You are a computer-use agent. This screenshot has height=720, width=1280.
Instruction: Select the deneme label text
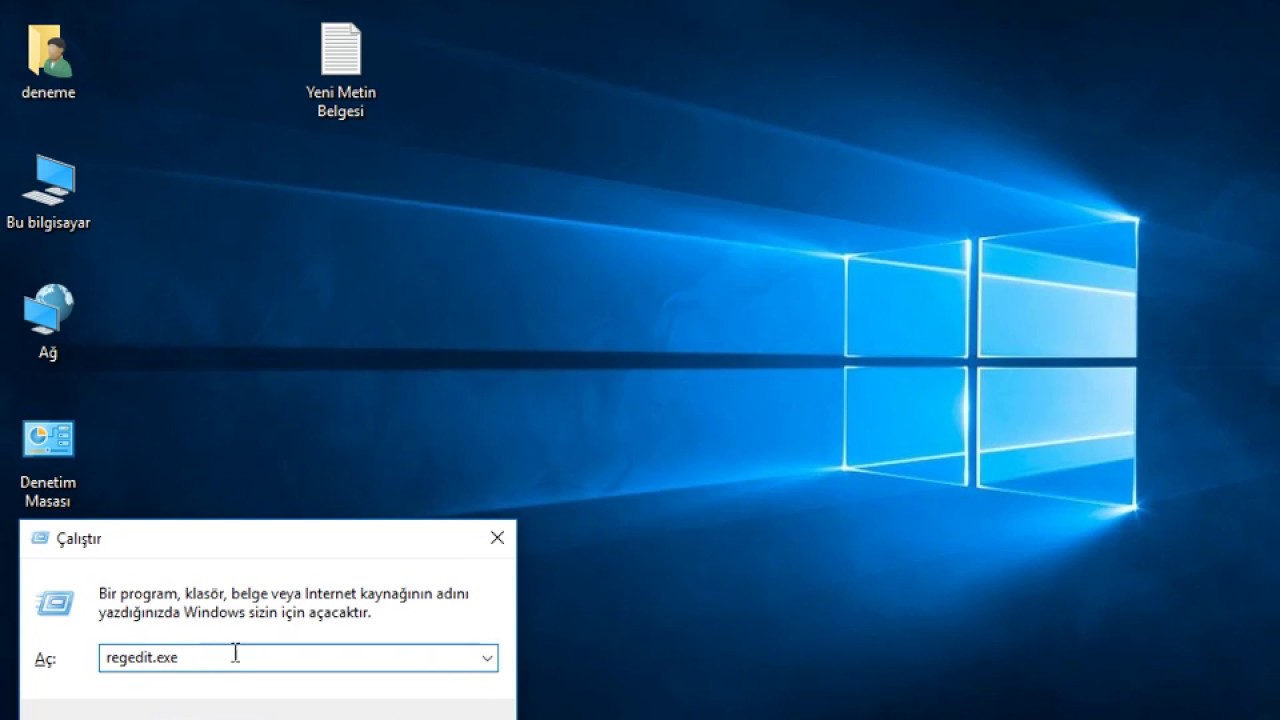48,92
